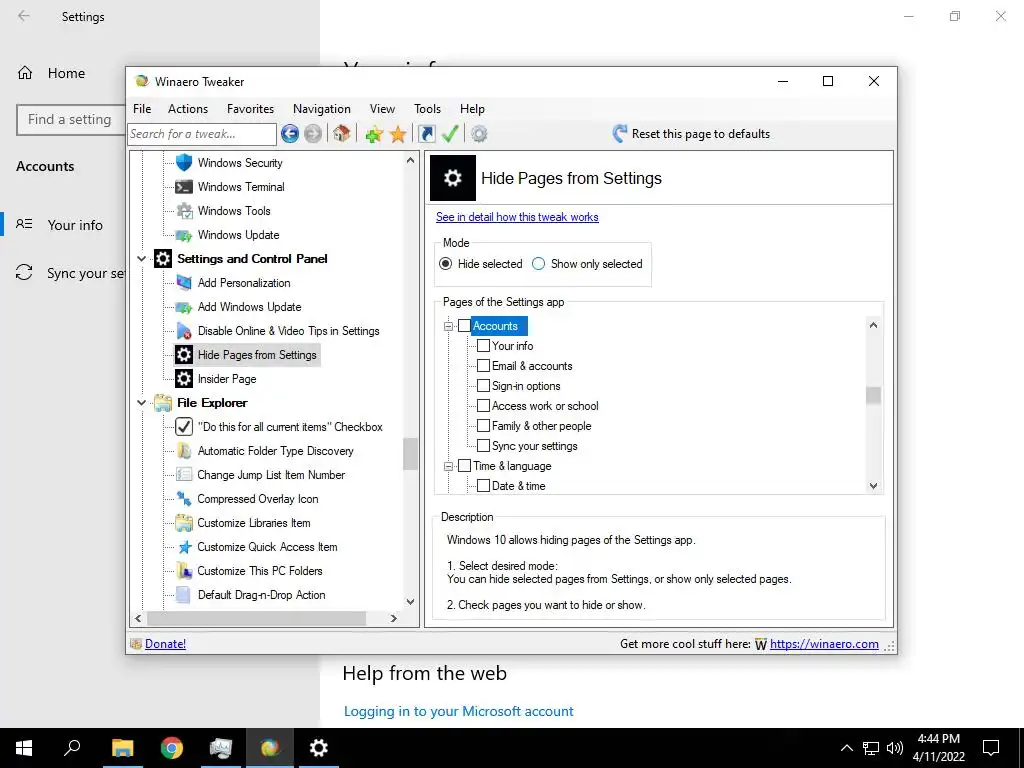The height and width of the screenshot is (768, 1024).
Task: Open taskbar search magnifier
Action: pos(72,748)
